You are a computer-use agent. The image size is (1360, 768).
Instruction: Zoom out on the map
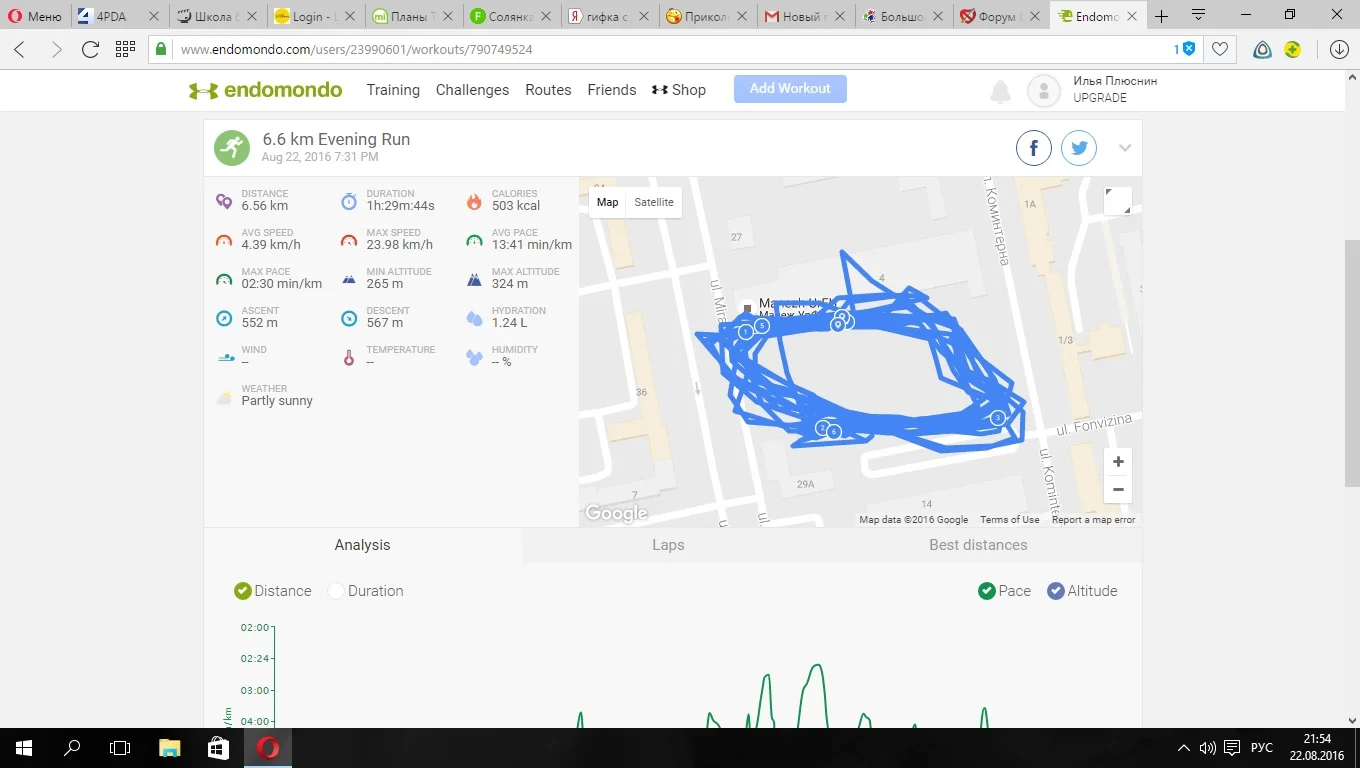pos(1118,490)
